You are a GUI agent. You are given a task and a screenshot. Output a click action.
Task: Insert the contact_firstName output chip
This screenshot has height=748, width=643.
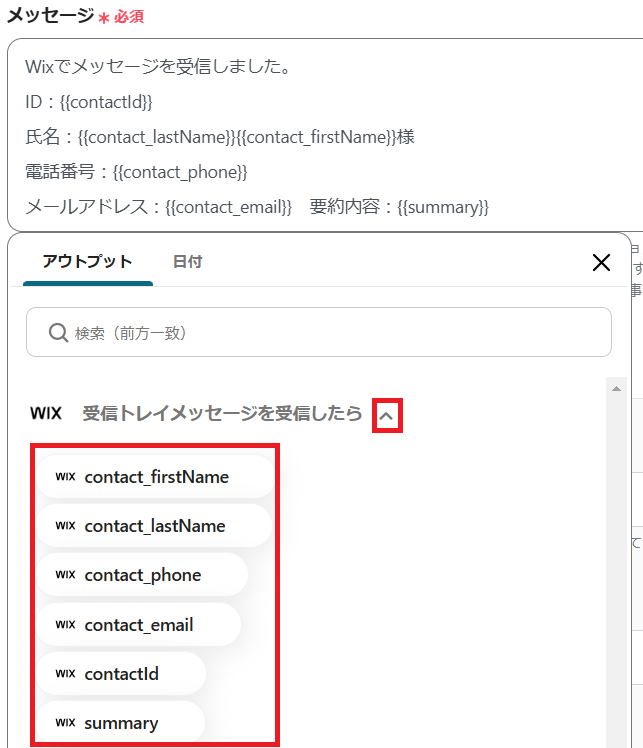pyautogui.click(x=156, y=477)
